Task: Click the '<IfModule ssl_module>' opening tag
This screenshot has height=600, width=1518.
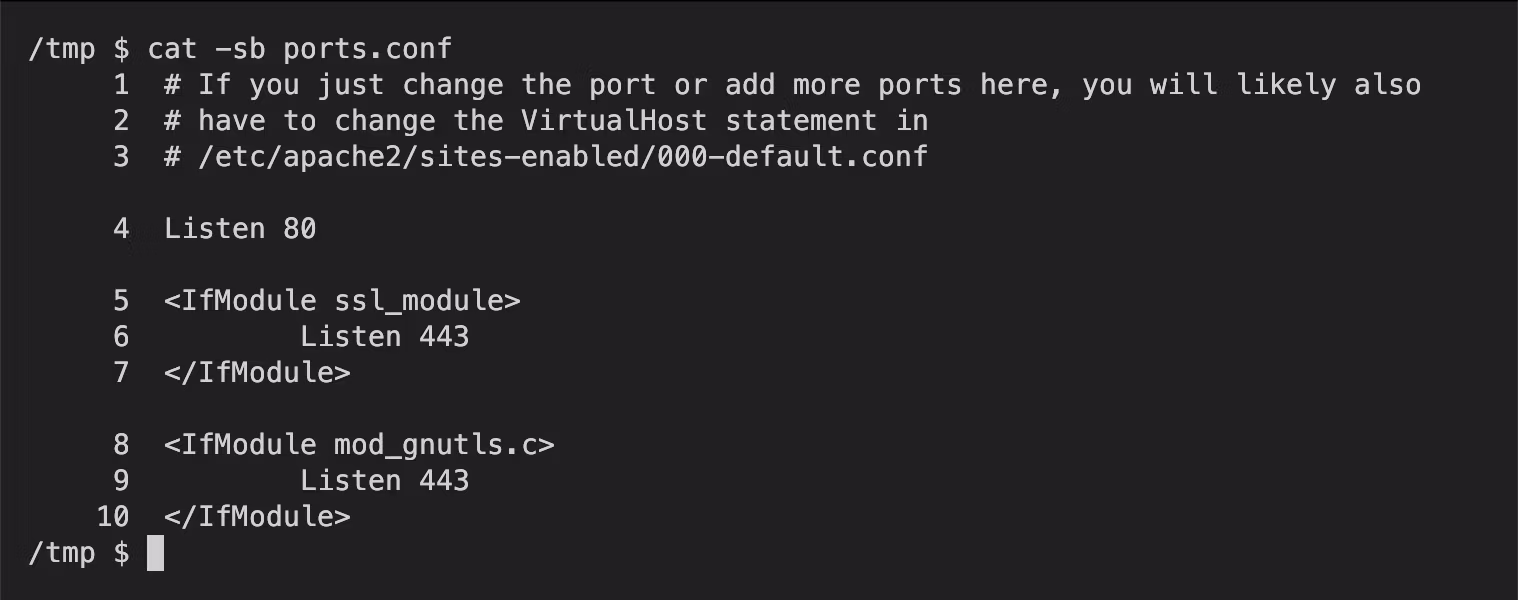Action: 342,301
